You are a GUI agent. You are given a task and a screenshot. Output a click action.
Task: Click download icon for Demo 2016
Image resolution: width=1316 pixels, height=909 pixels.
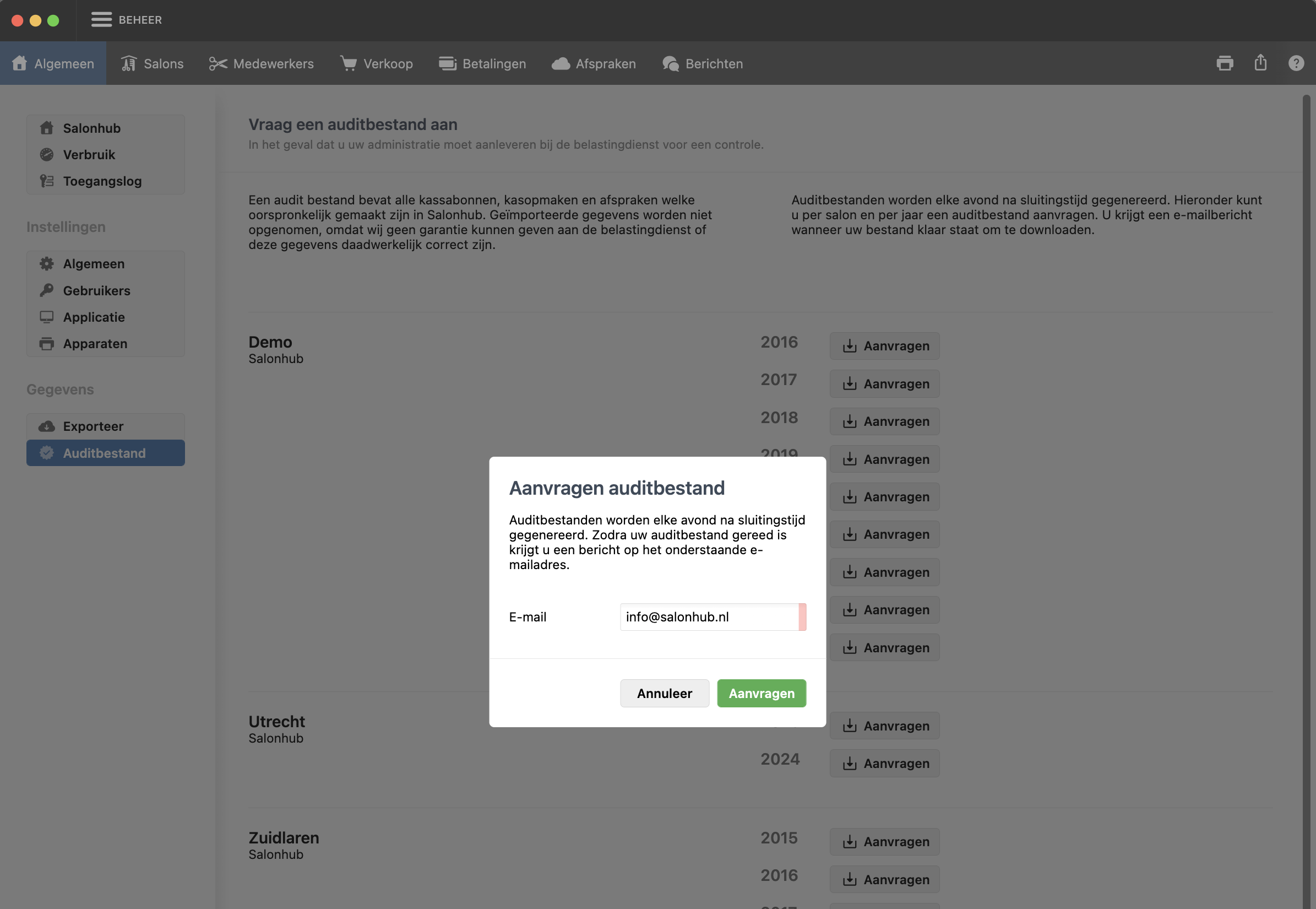[x=849, y=347]
